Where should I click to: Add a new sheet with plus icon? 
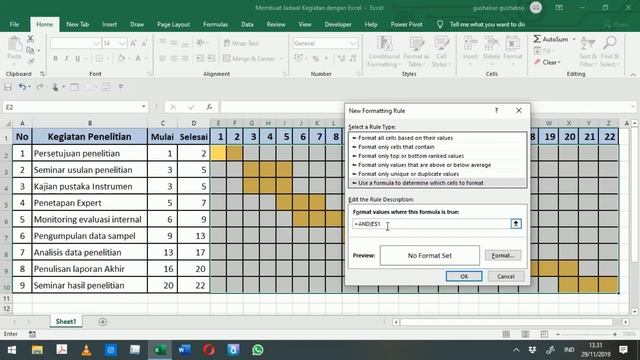[x=103, y=322]
